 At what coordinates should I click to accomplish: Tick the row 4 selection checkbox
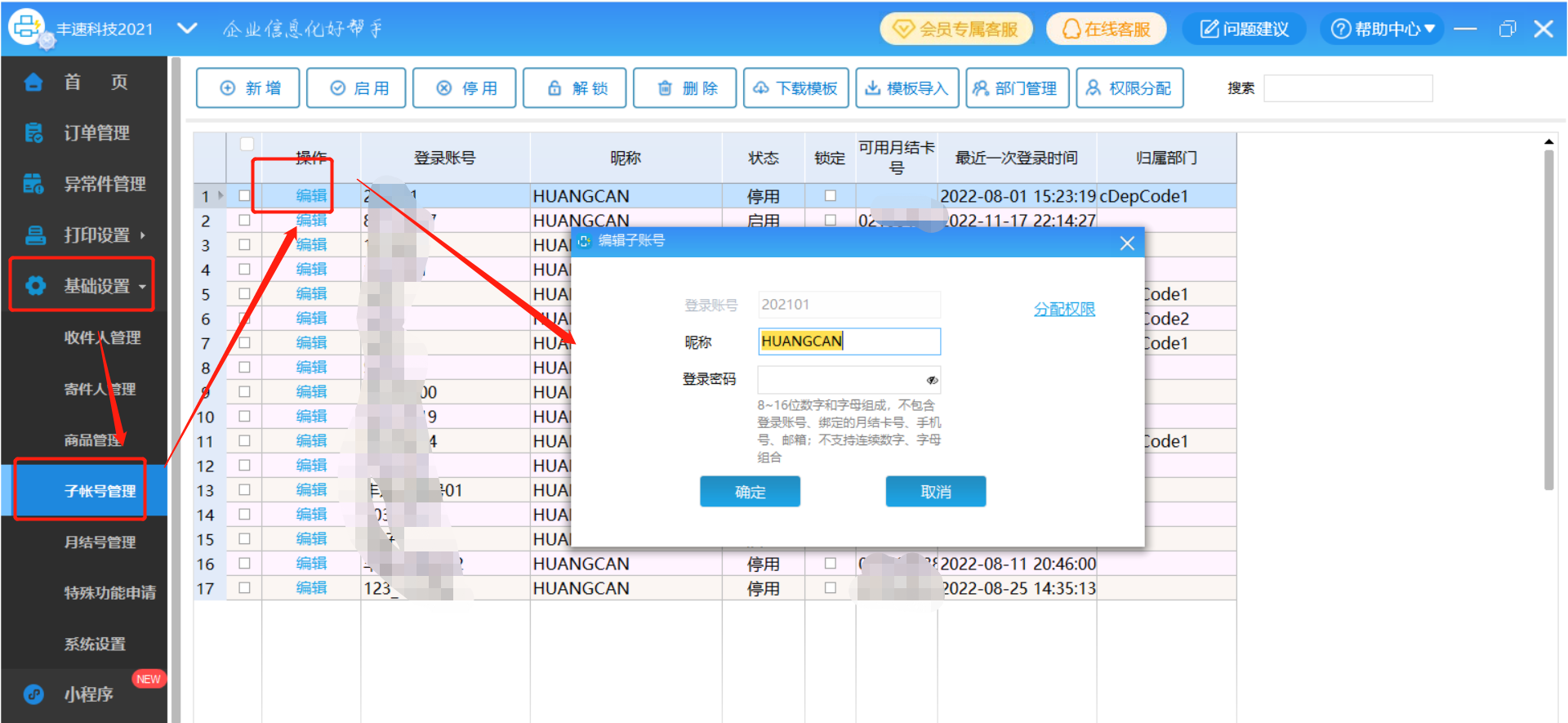[x=244, y=270]
